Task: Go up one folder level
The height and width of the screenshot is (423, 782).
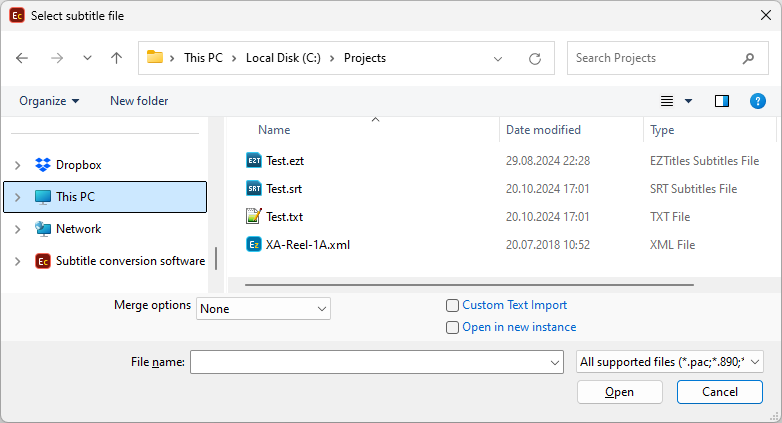Action: click(x=117, y=58)
